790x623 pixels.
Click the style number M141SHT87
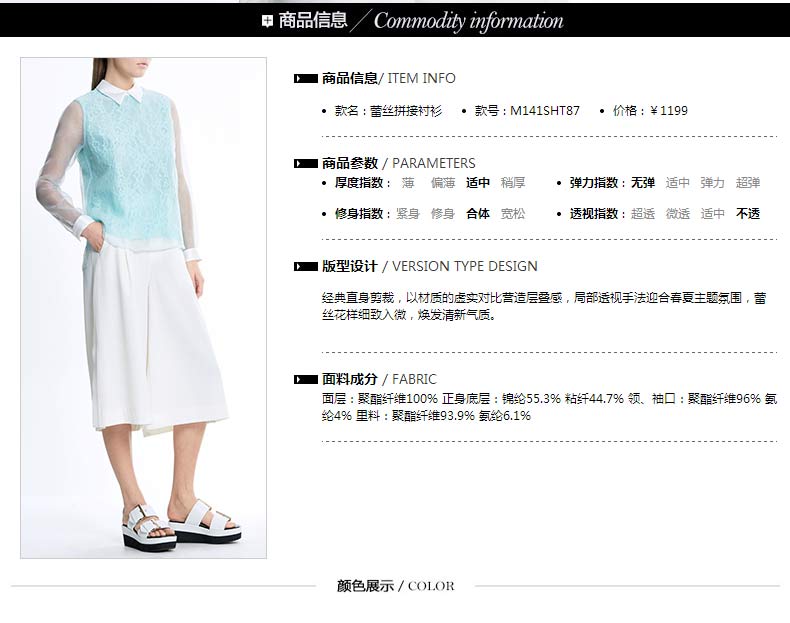[545, 111]
